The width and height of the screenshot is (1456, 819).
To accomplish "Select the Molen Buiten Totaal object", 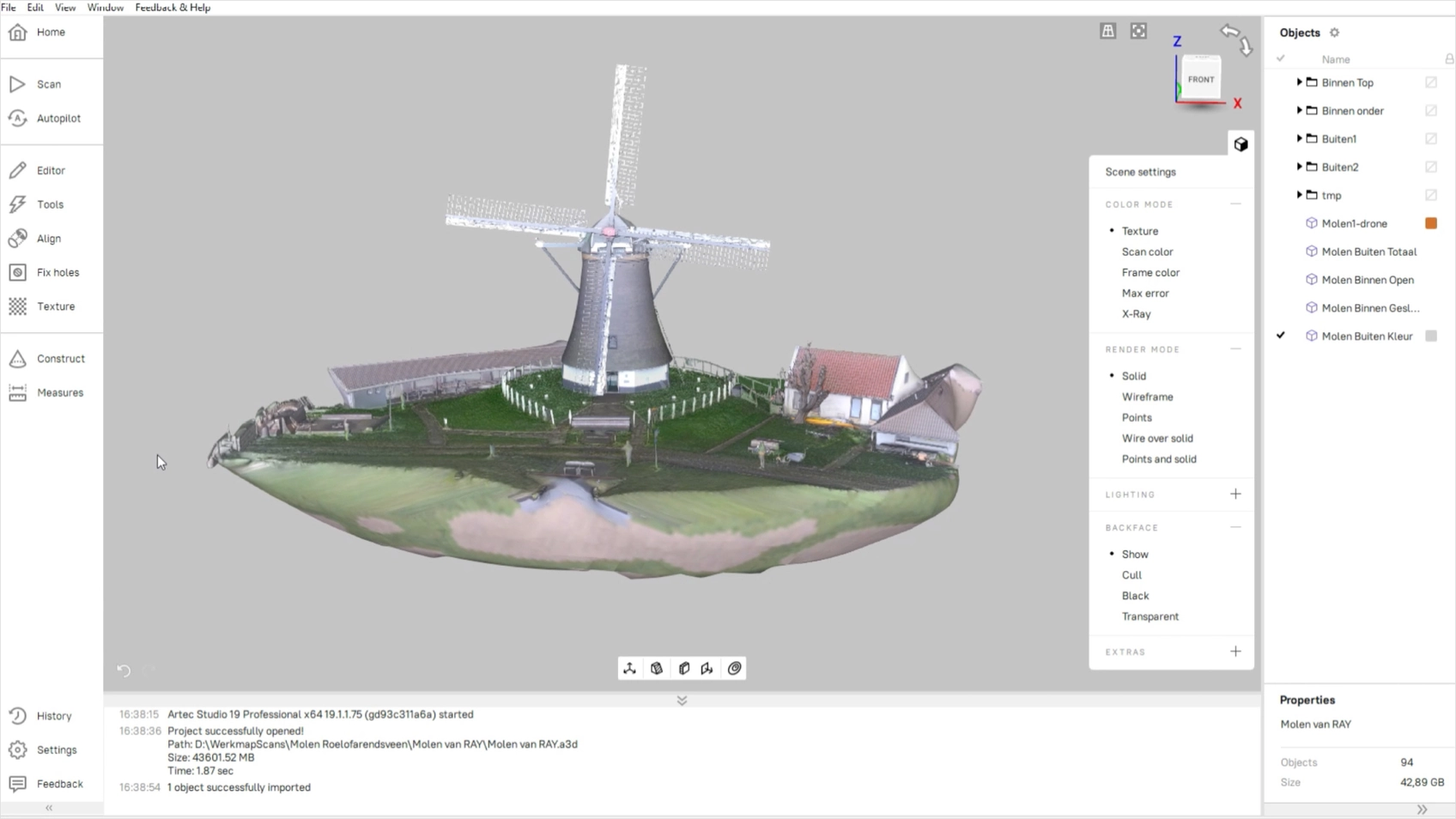I will 1368,252.
